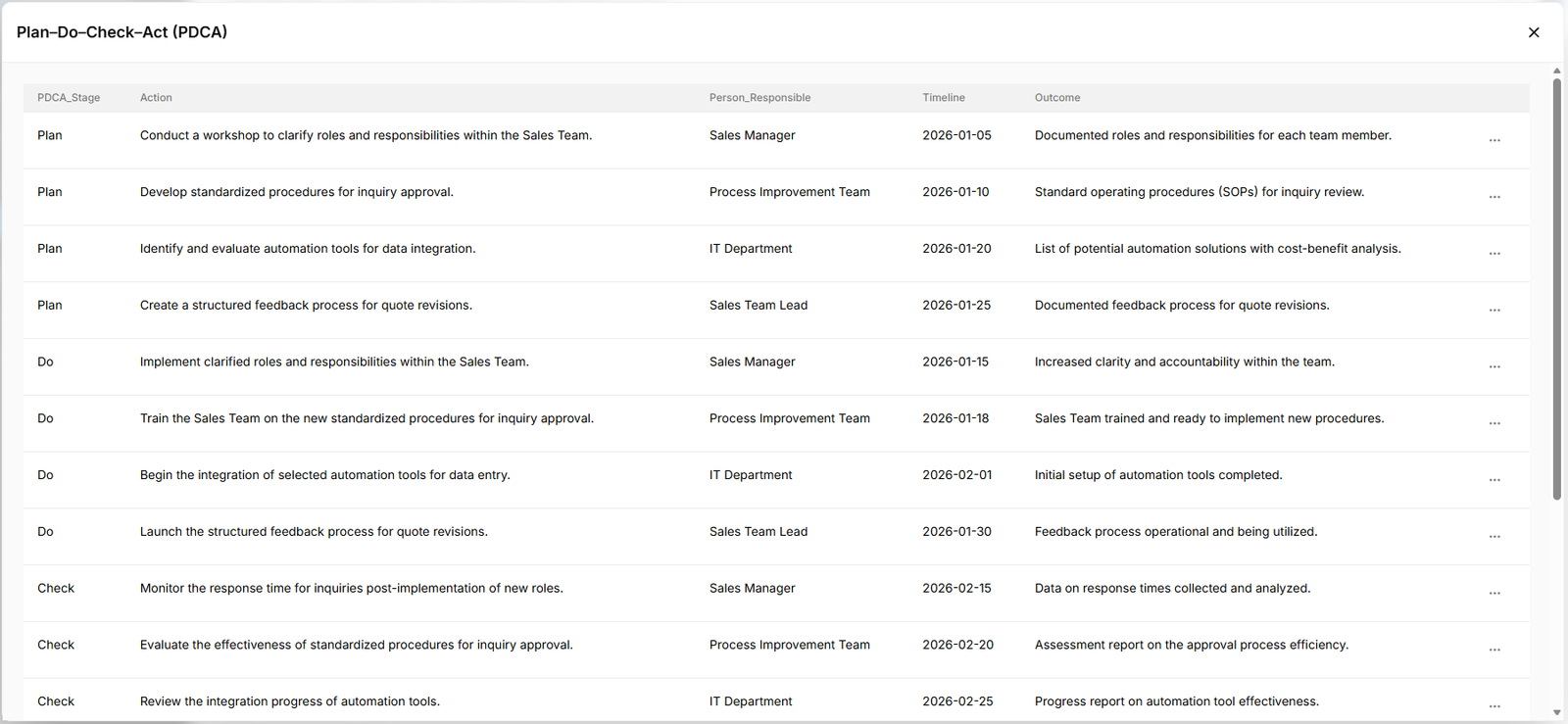Click the Outcome column header
The height and width of the screenshot is (724, 1568).
click(x=1057, y=98)
